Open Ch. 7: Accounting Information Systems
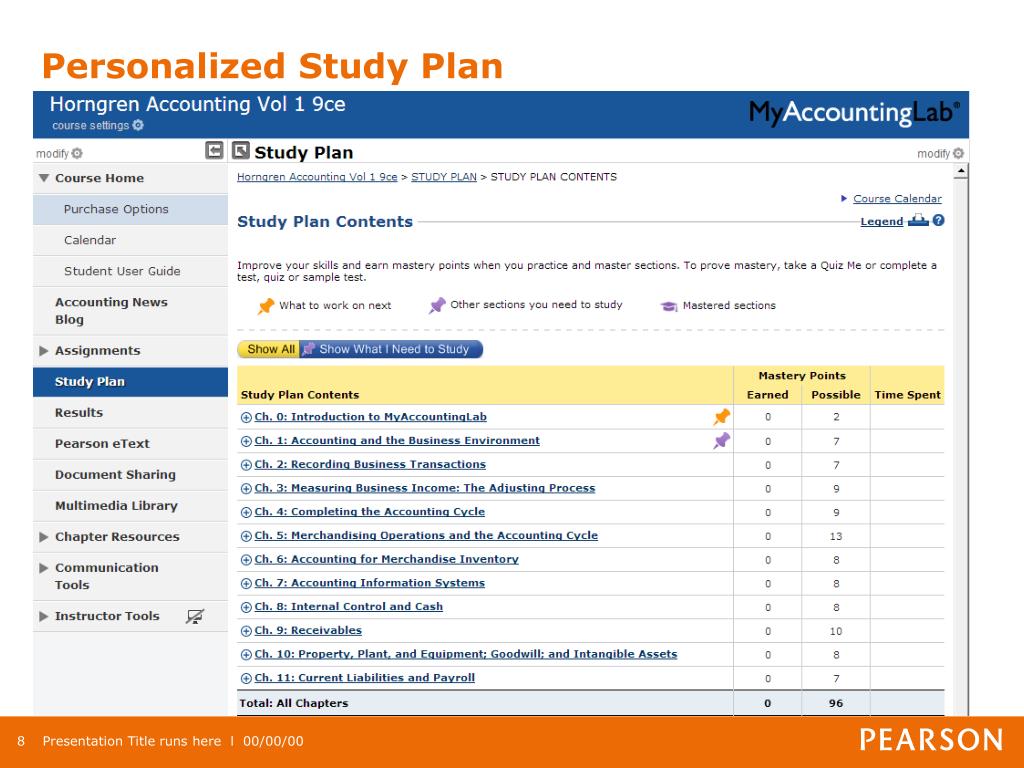Image resolution: width=1024 pixels, height=768 pixels. click(x=370, y=583)
